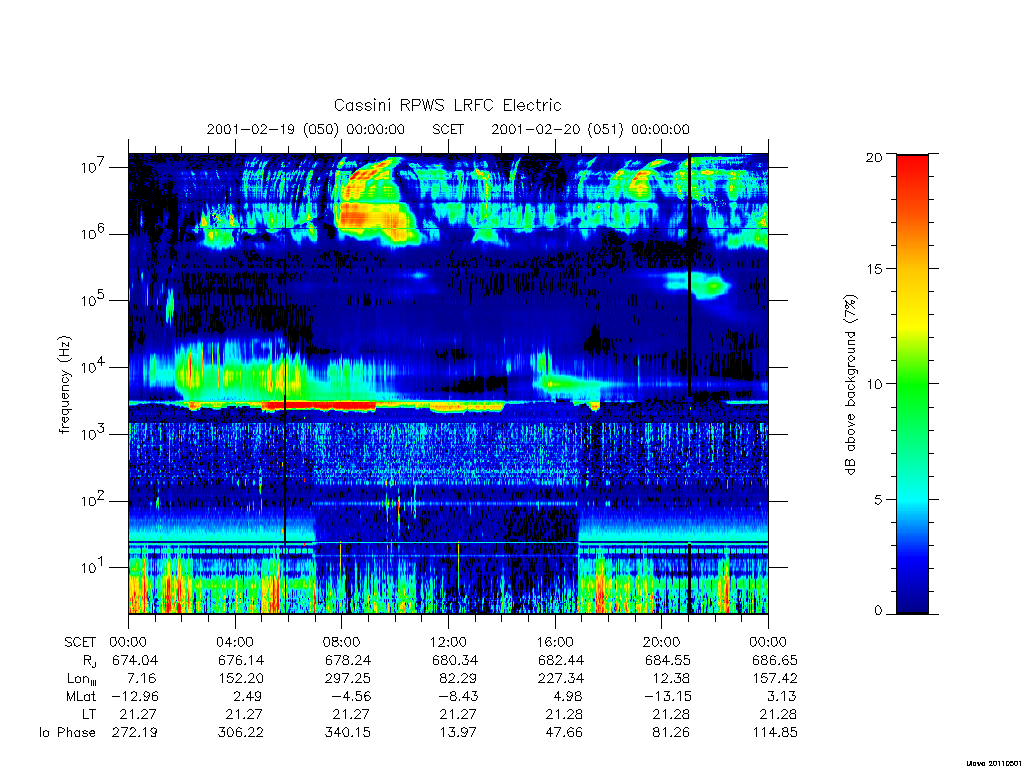Click RJ value '674.04'
Viewport: 1024px width, 768px height.
[x=135, y=660]
